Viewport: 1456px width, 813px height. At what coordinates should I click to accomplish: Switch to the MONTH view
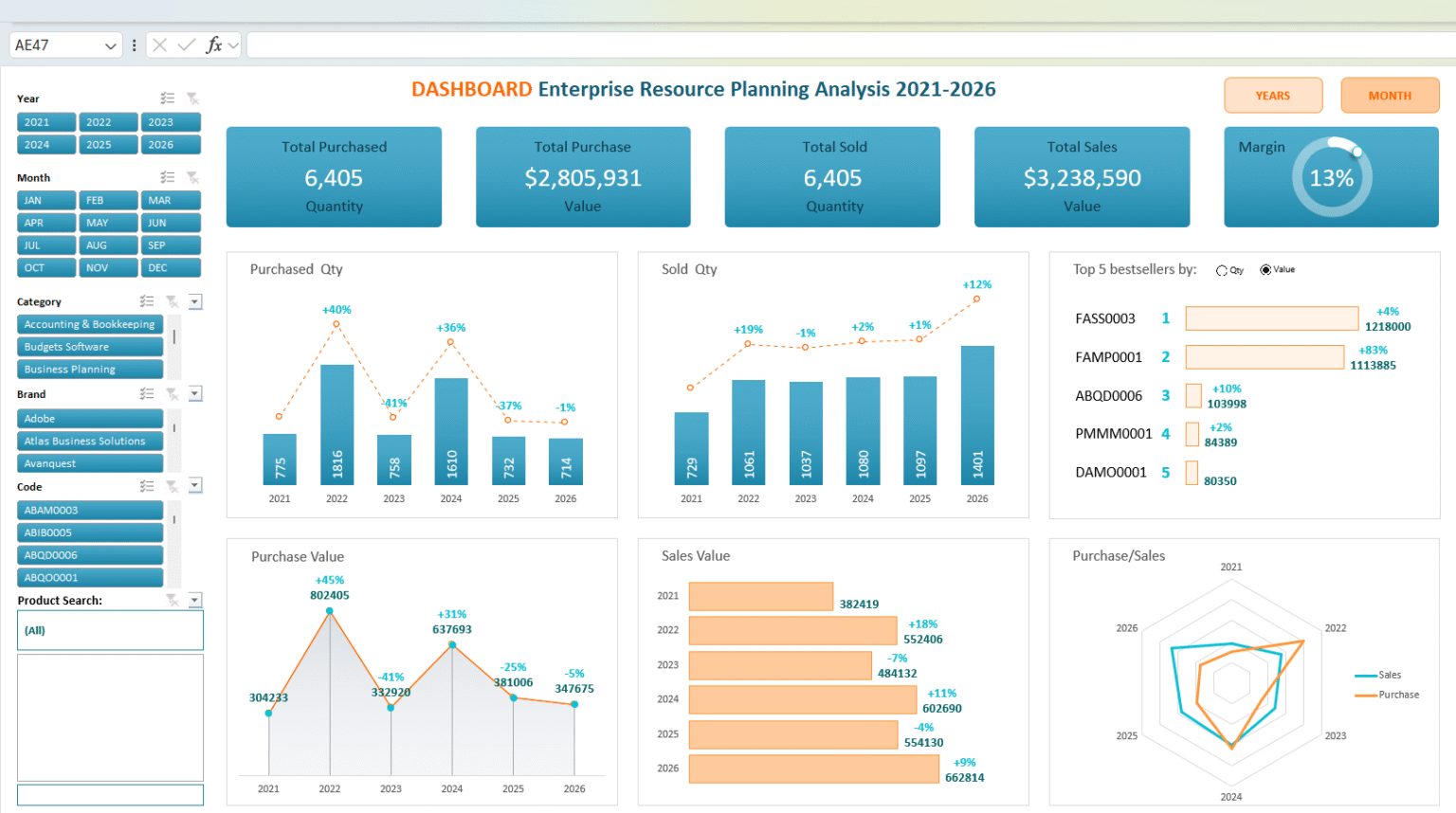click(x=1389, y=96)
